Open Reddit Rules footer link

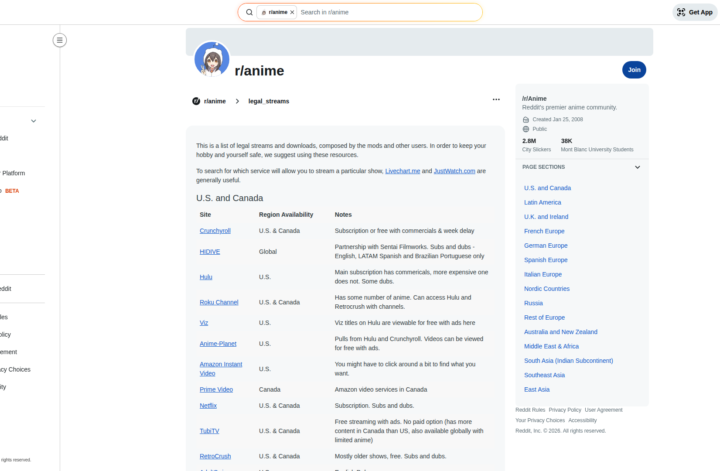[x=530, y=409]
